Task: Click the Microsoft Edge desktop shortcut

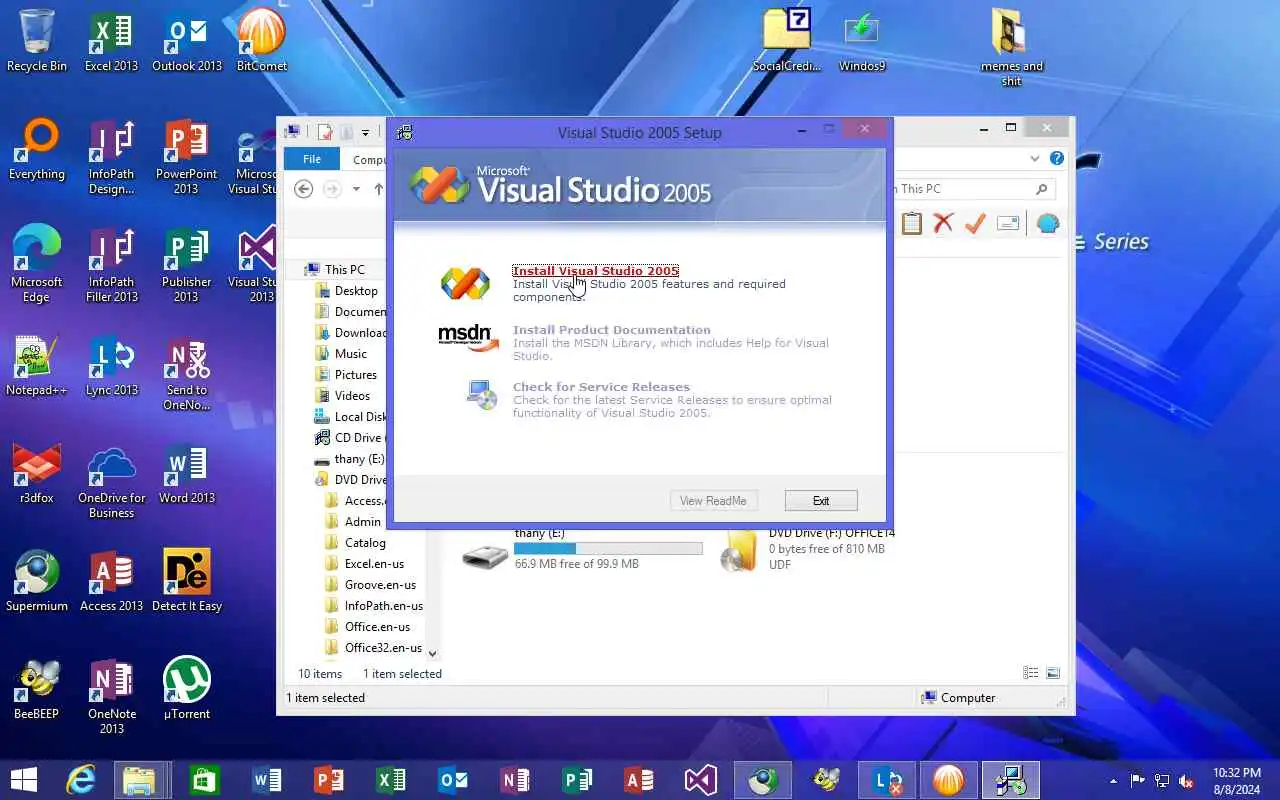Action: pyautogui.click(x=37, y=265)
